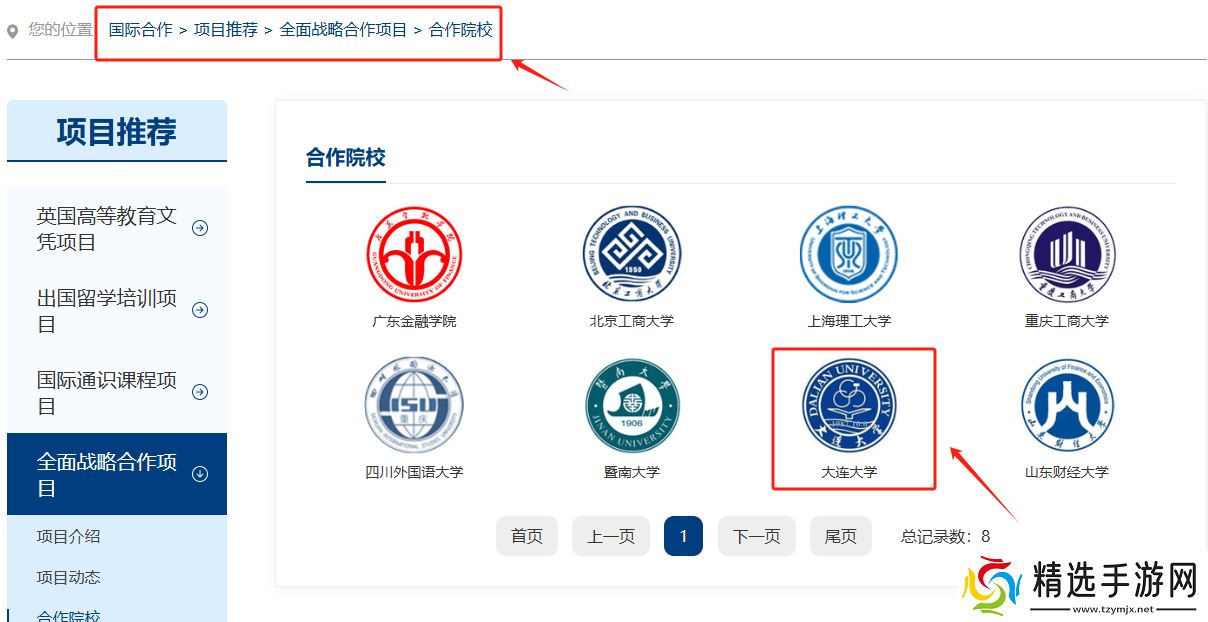
Task: Click the Guangdong University of Finance logo
Action: click(414, 255)
